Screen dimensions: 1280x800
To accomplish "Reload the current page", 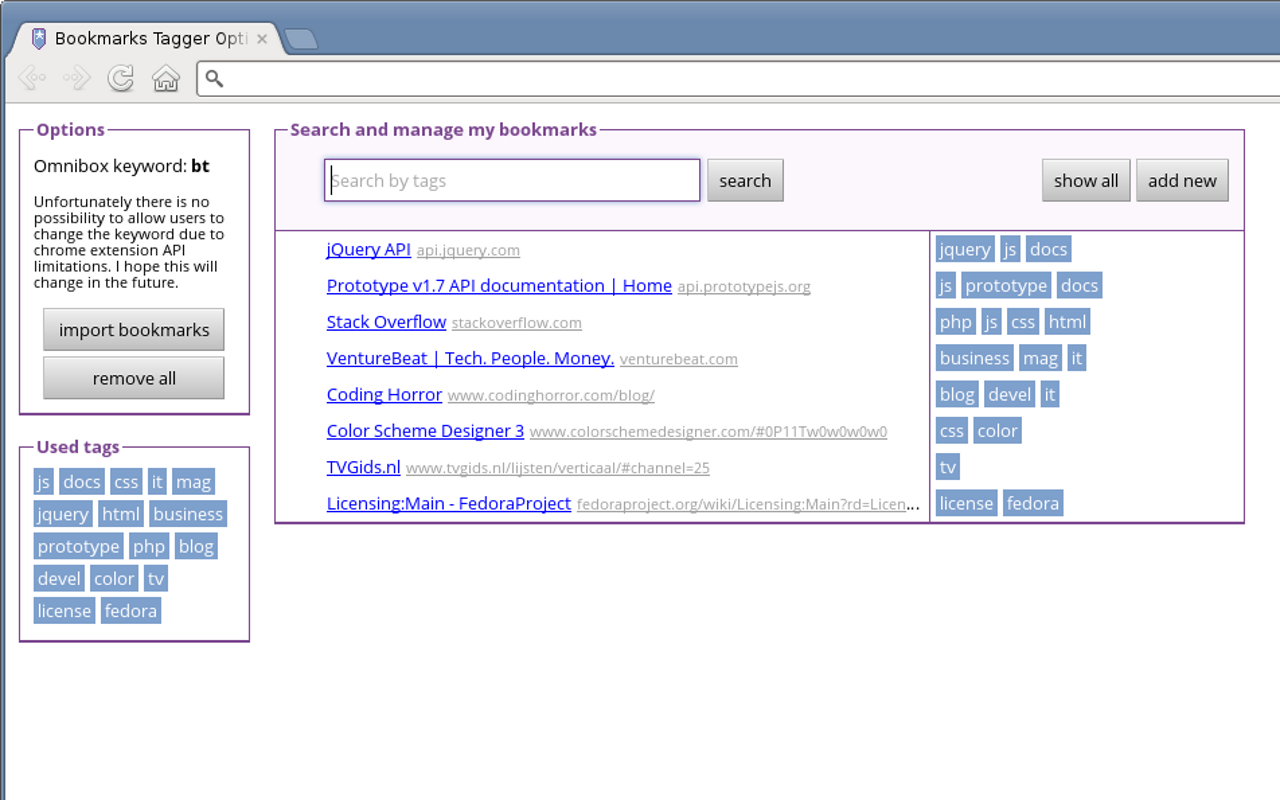I will [121, 78].
